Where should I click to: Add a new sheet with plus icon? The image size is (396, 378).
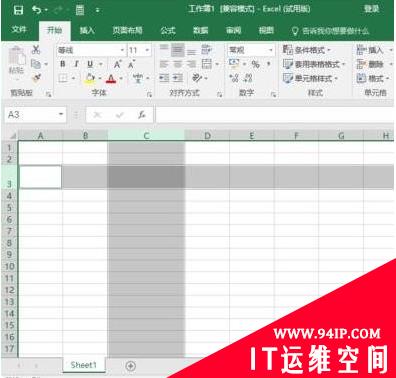[x=130, y=366]
